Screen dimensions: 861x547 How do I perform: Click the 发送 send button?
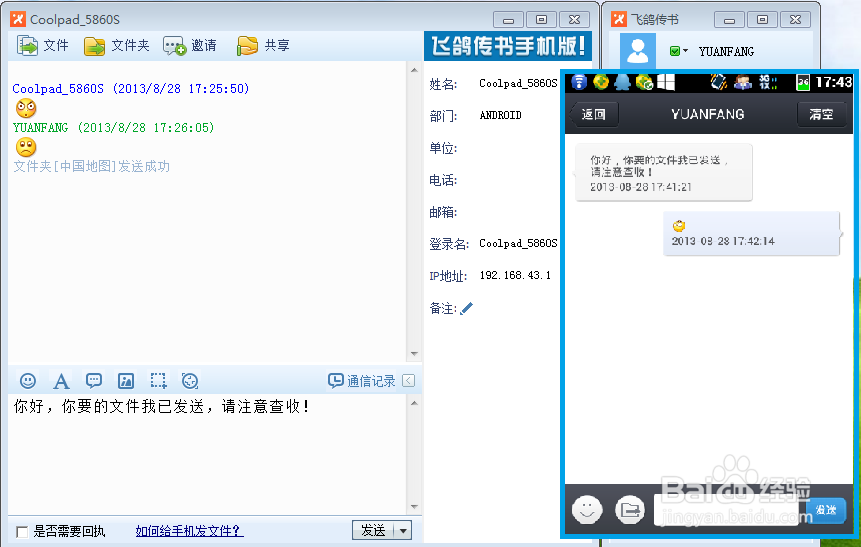point(373,530)
